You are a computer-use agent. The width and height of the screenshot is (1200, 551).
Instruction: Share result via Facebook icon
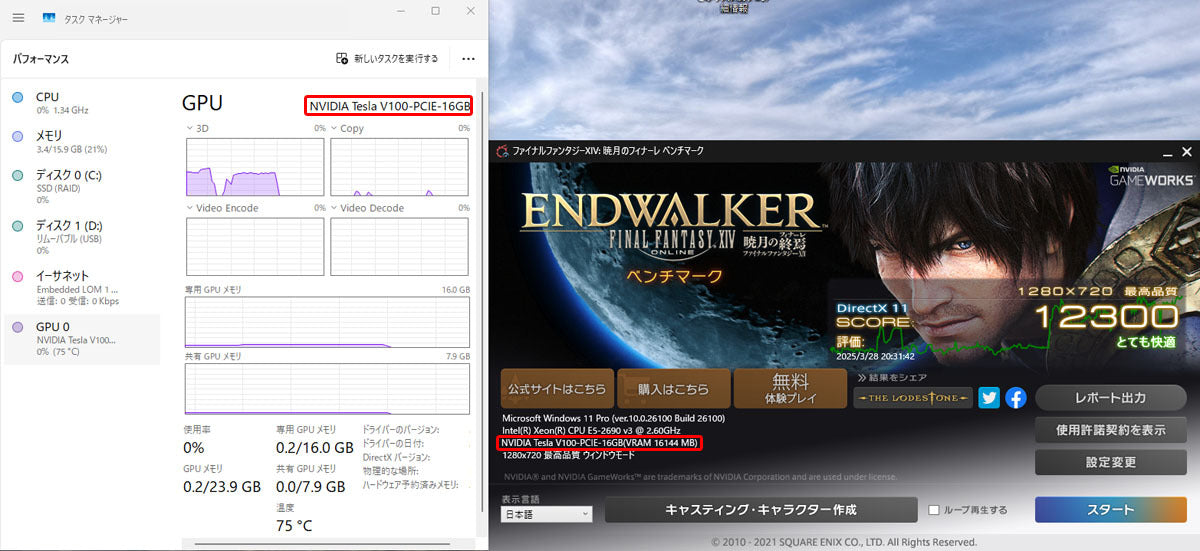click(x=1016, y=397)
